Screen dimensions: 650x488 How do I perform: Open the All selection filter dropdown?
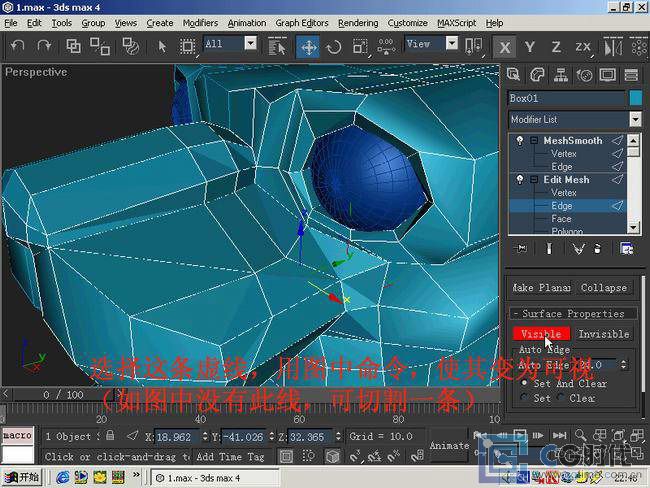(x=250, y=43)
